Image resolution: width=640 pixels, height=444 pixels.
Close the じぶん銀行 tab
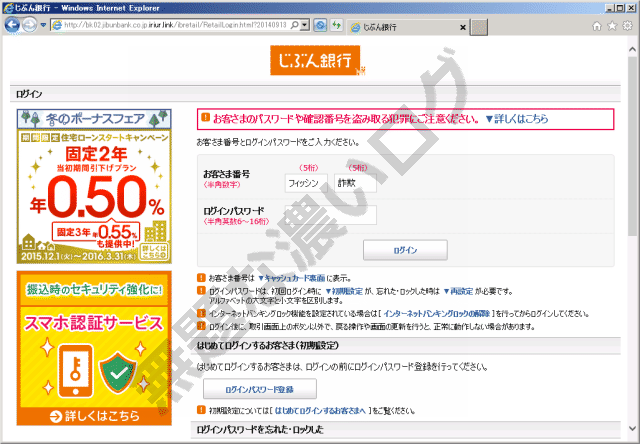463,27
